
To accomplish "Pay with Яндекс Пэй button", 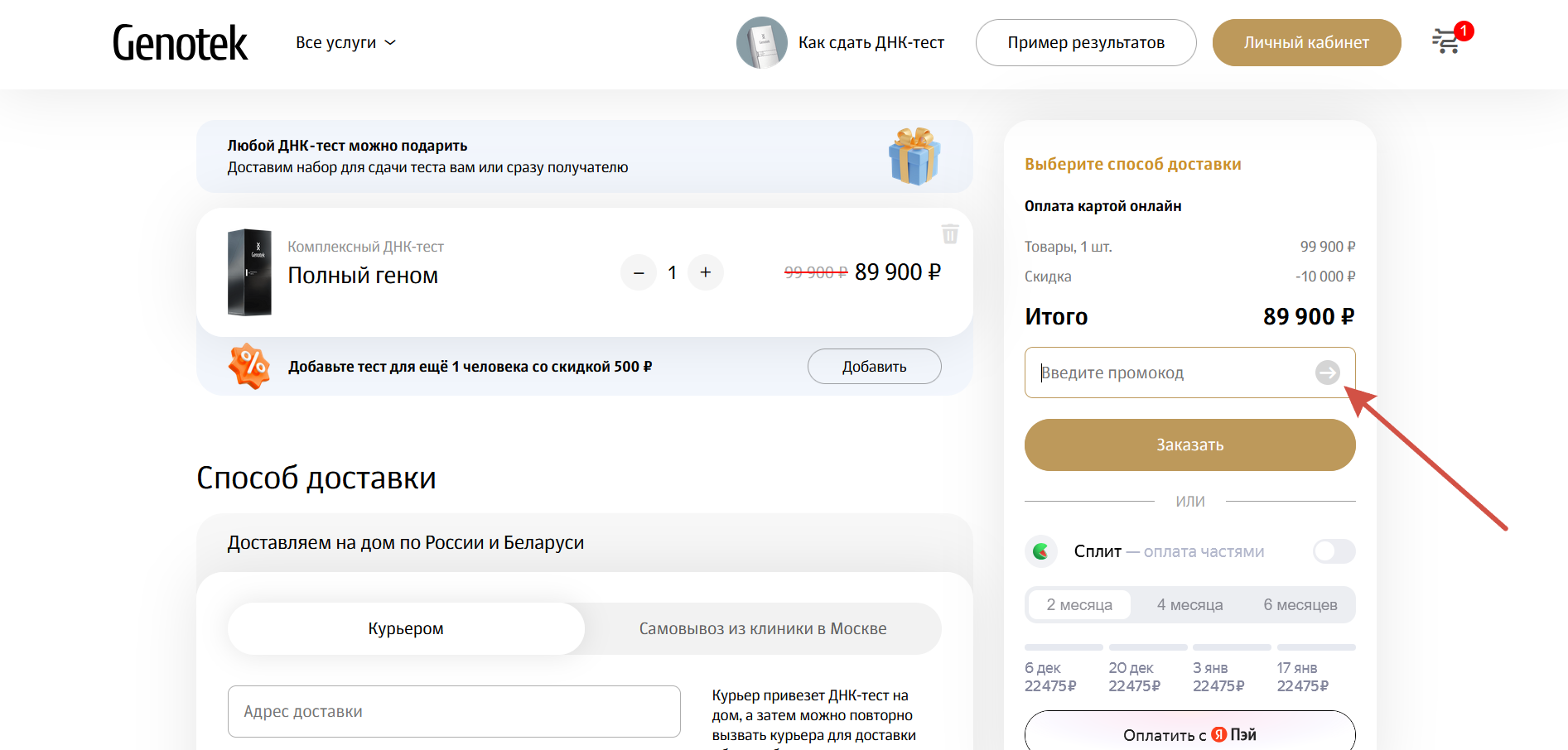I will point(1189,732).
